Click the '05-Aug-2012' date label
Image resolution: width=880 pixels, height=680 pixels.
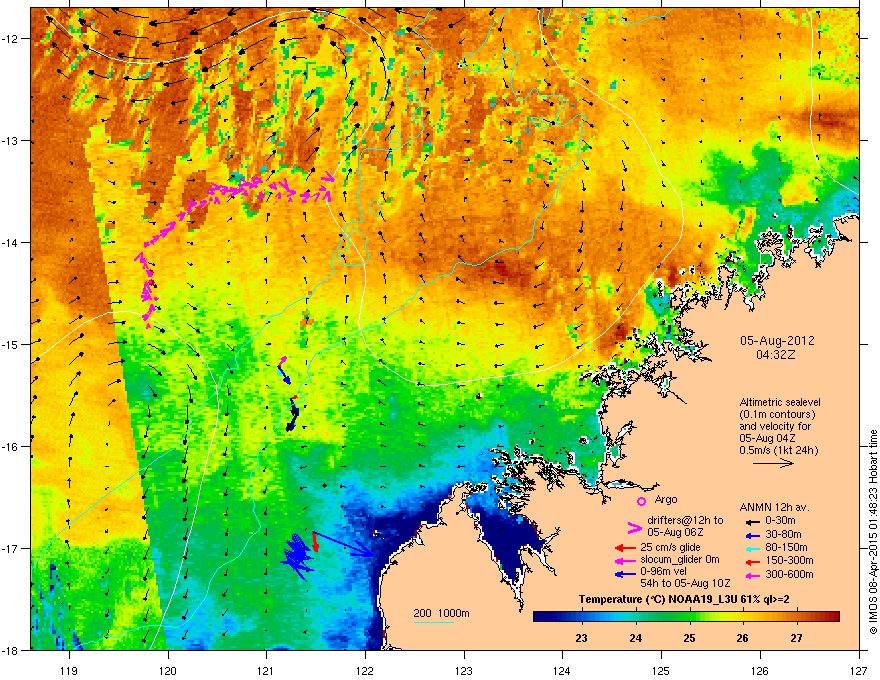pos(777,341)
